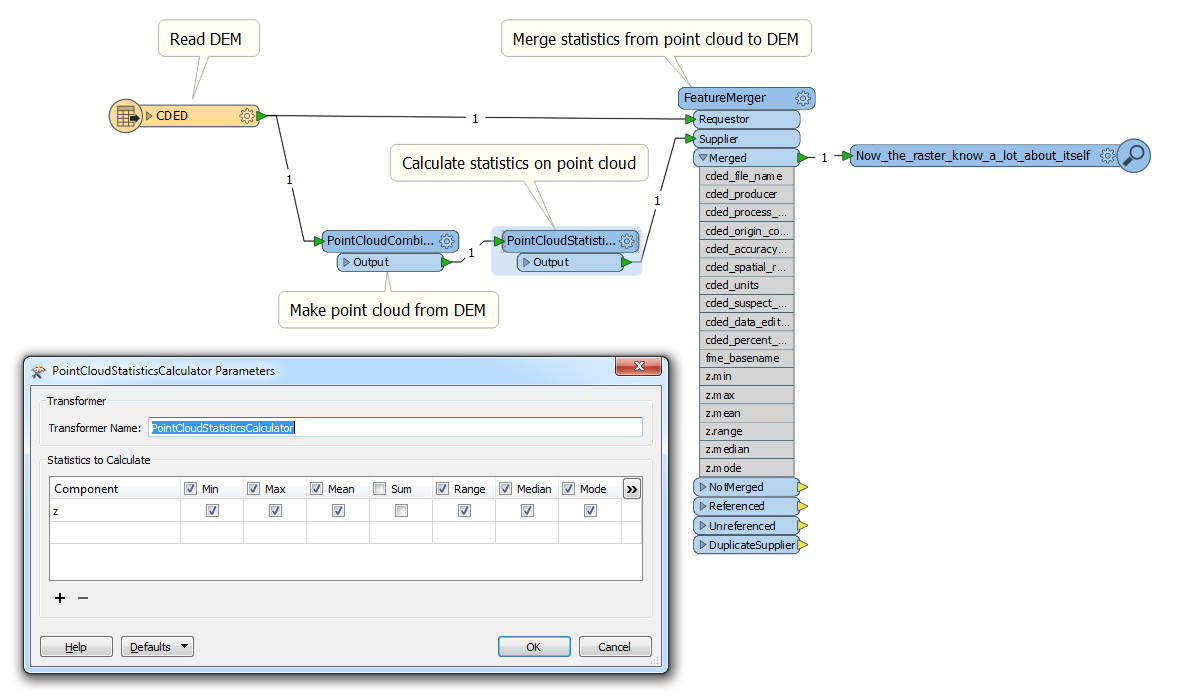The height and width of the screenshot is (700, 1181).
Task: Collapse the Merged port attribute list
Action: (704, 158)
